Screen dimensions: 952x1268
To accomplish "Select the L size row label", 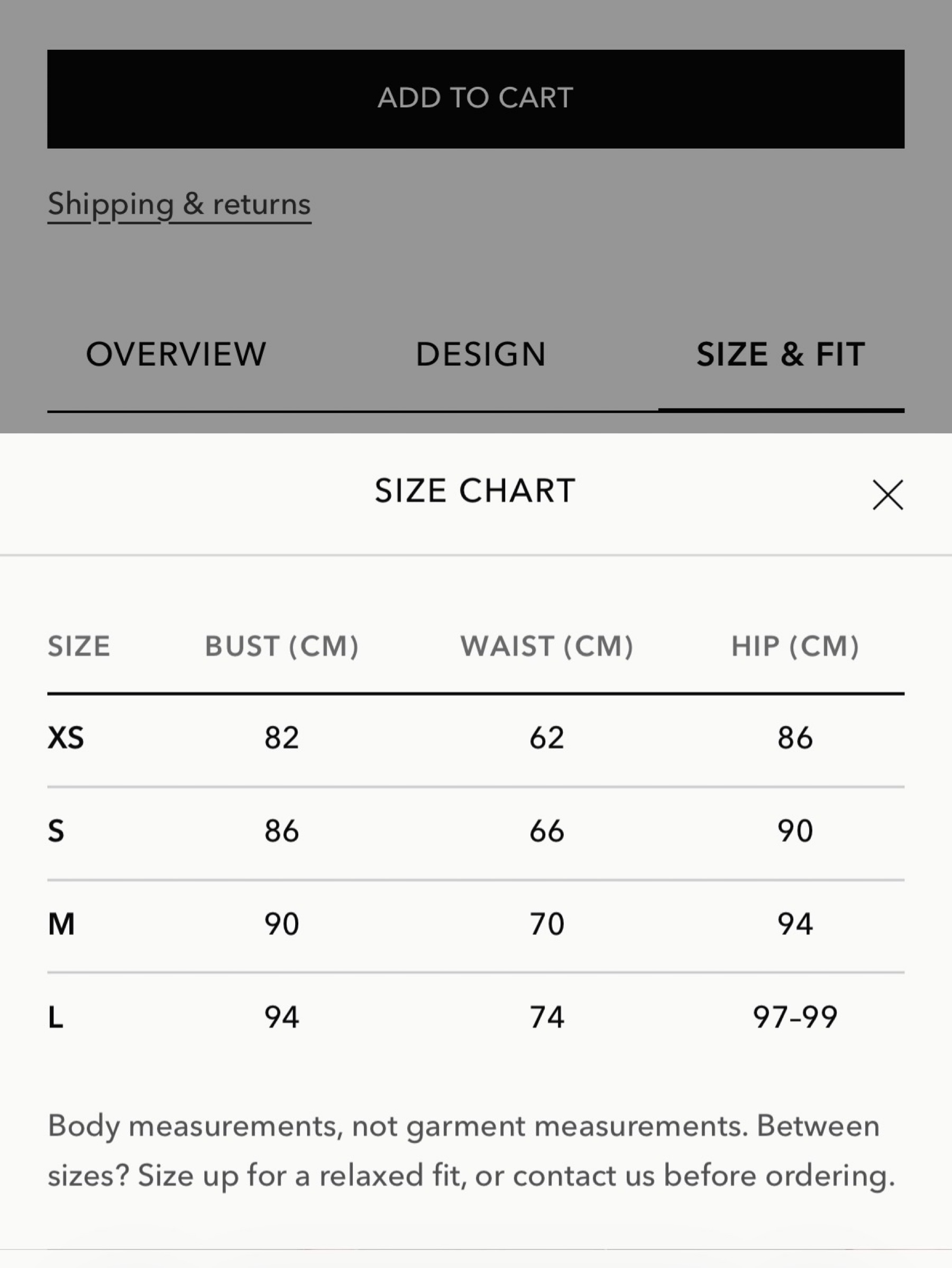I will click(x=56, y=1017).
